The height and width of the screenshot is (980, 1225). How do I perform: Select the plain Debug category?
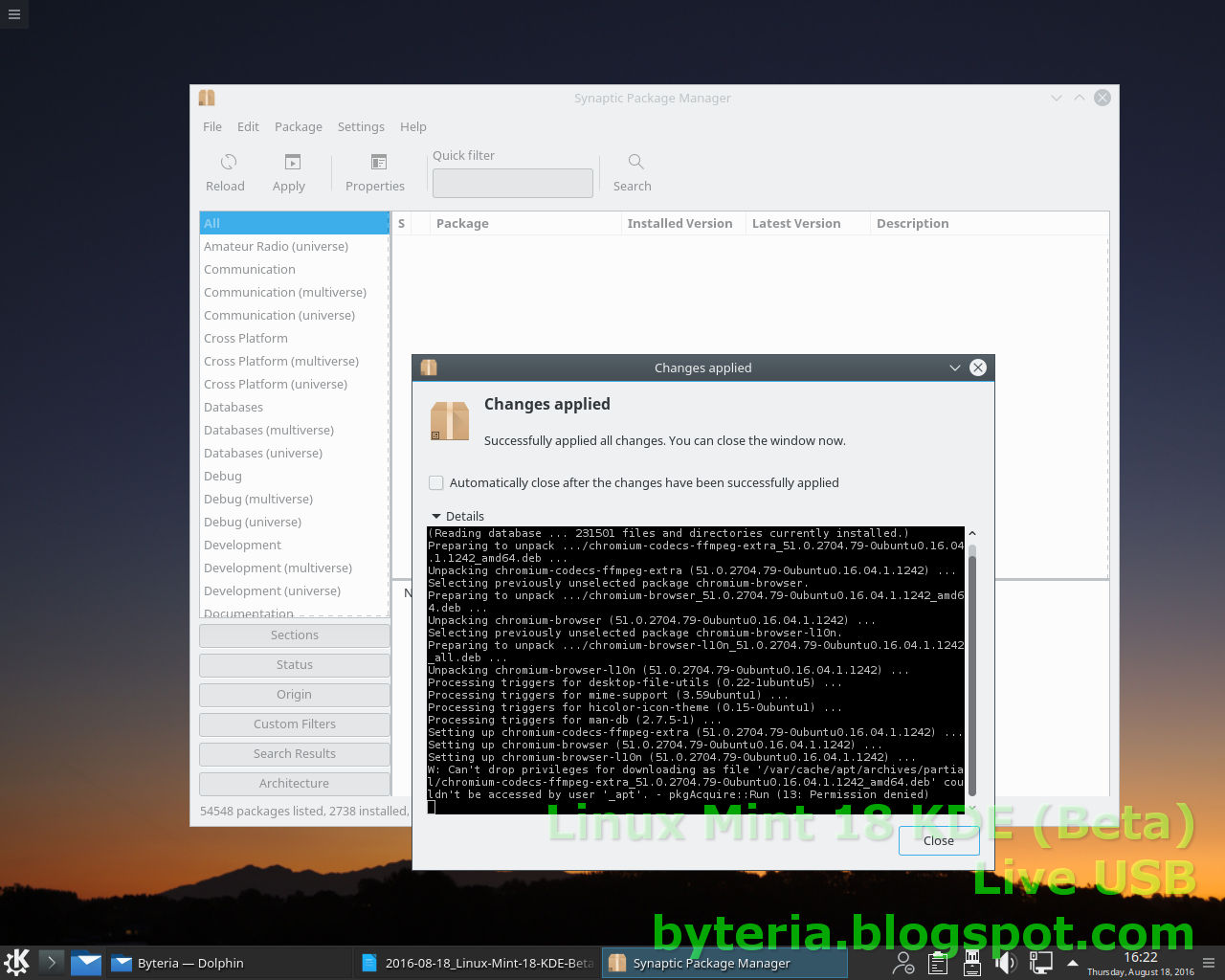pos(294,476)
